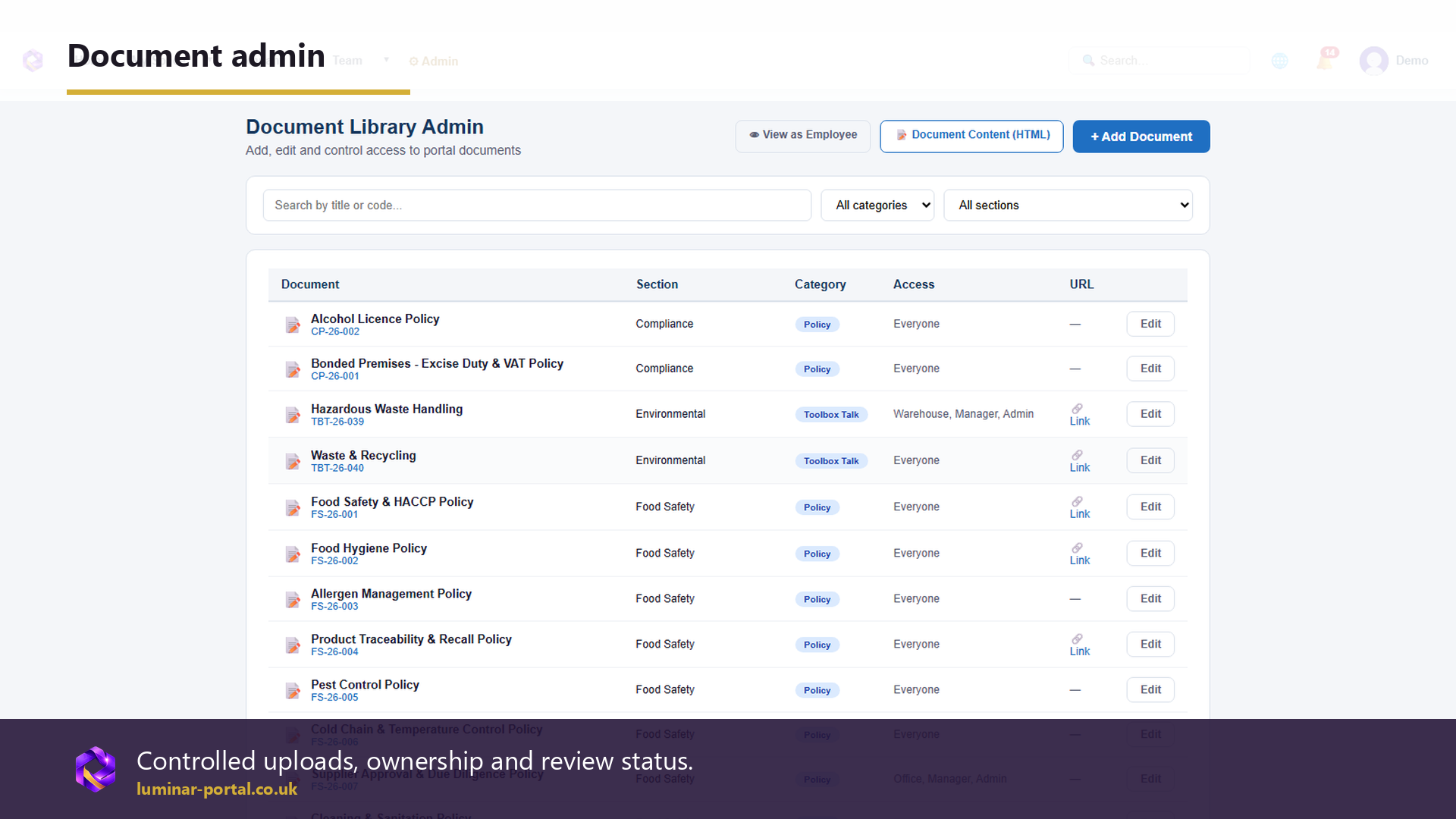The image size is (1456, 819).
Task: Edit the Allergen Management Policy row
Action: coord(1150,599)
